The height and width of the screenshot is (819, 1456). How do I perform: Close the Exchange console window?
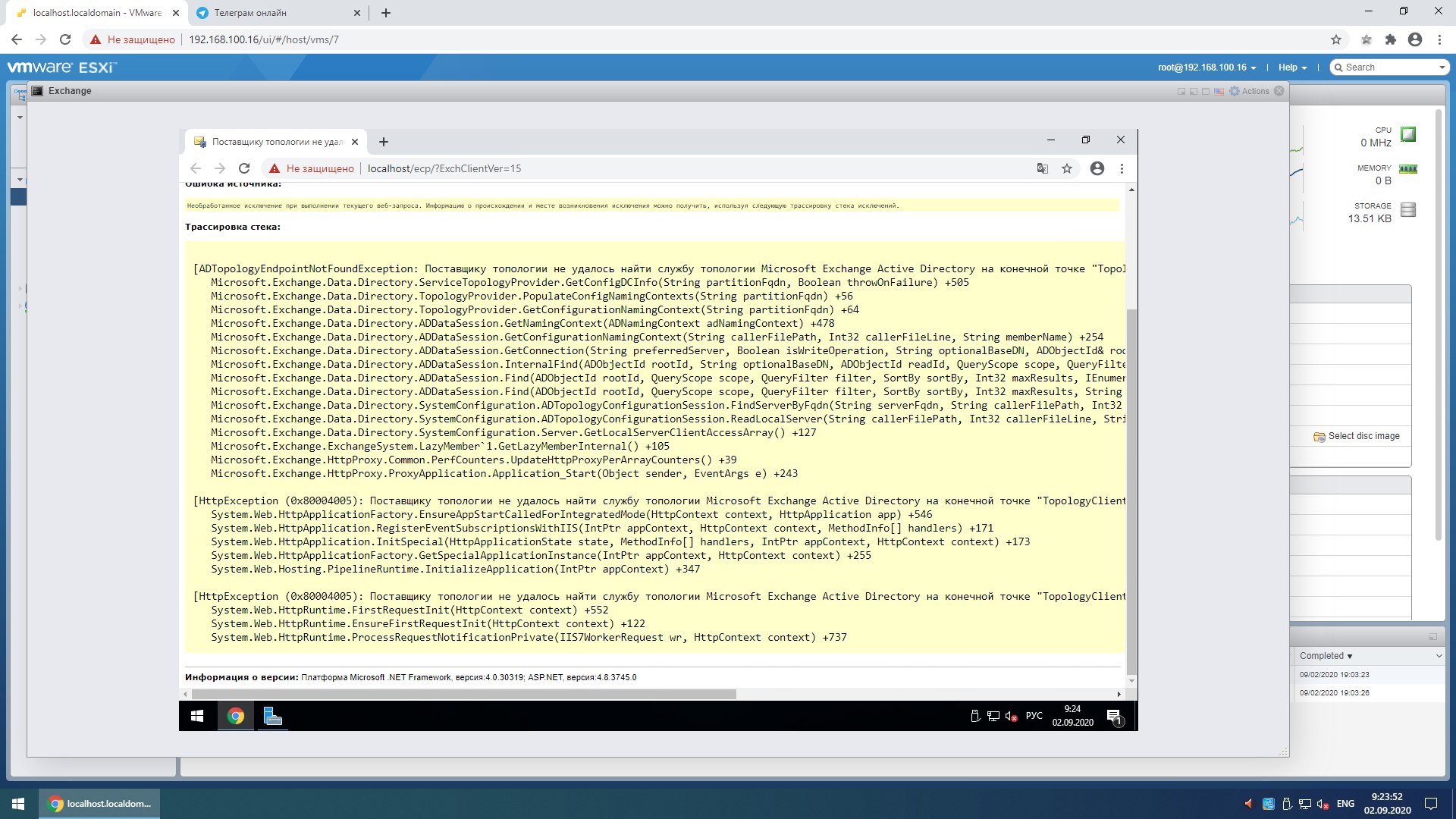[1279, 91]
